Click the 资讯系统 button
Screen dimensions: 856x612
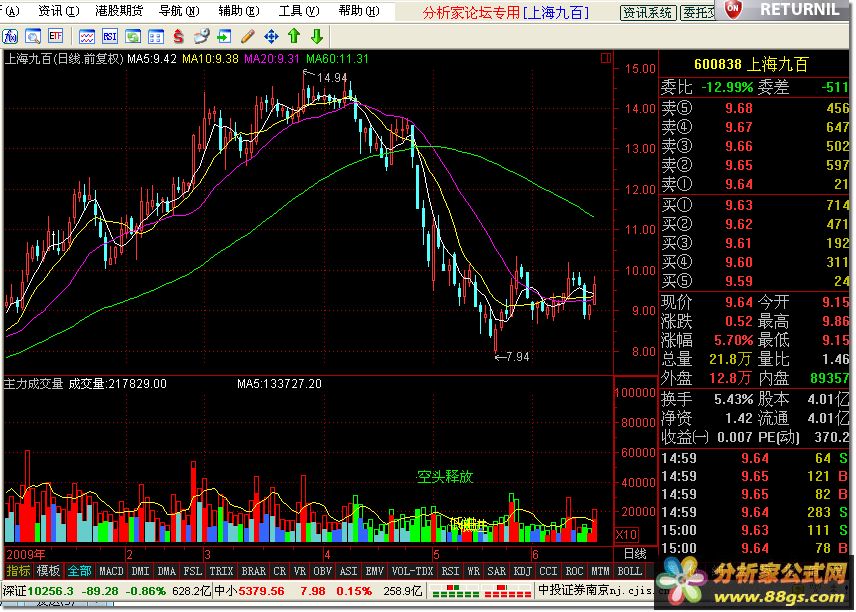pos(649,13)
